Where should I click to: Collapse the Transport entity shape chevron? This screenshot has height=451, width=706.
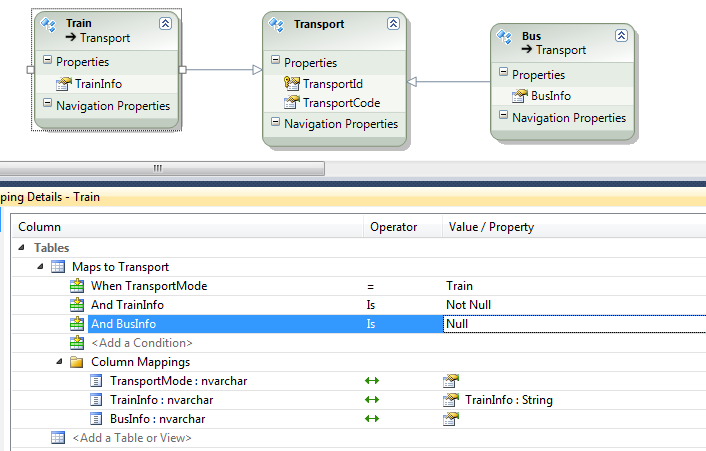pos(393,24)
